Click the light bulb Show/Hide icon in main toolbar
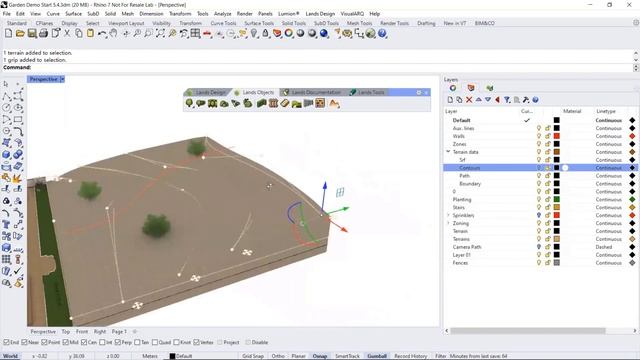640x360 pixels. coord(254,33)
